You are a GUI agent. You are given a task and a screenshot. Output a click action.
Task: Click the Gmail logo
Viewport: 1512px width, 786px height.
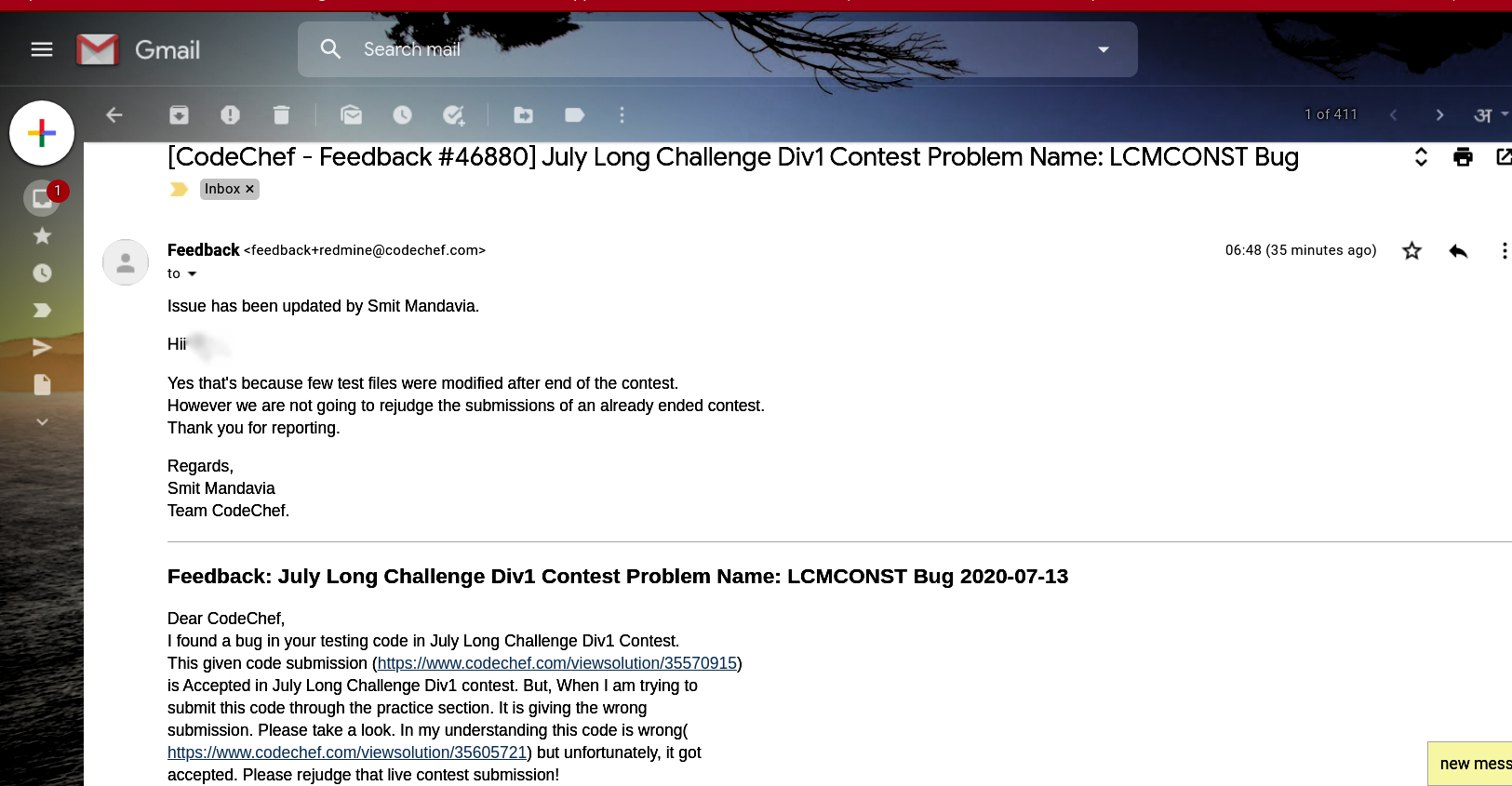[x=139, y=49]
